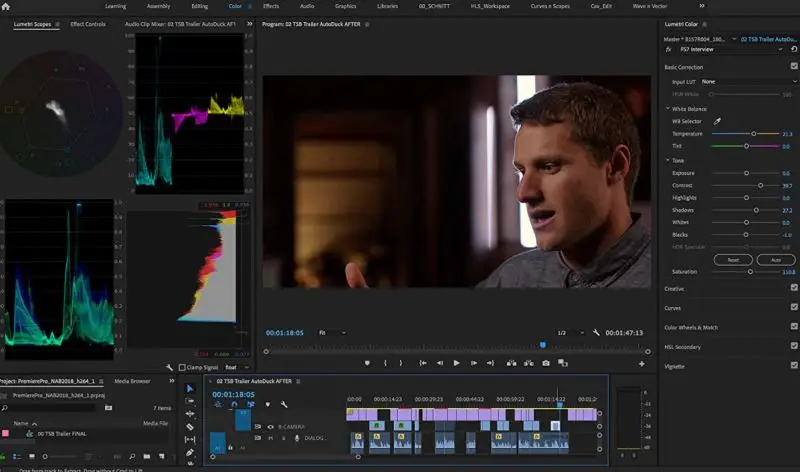Switch Project panel to icon view

click(x=32, y=456)
